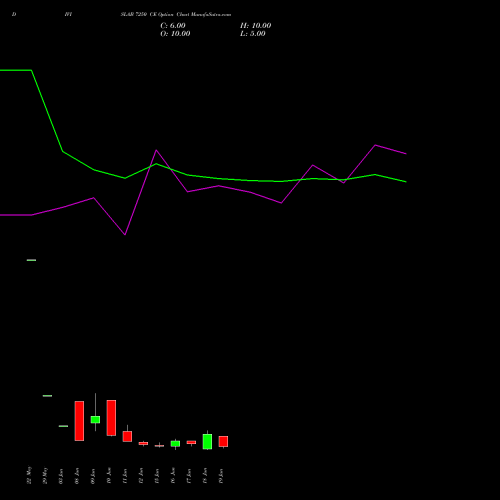Click the green candlestick with long wick, 09 Jun
The width and height of the screenshot is (500, 500).
[x=95, y=419]
